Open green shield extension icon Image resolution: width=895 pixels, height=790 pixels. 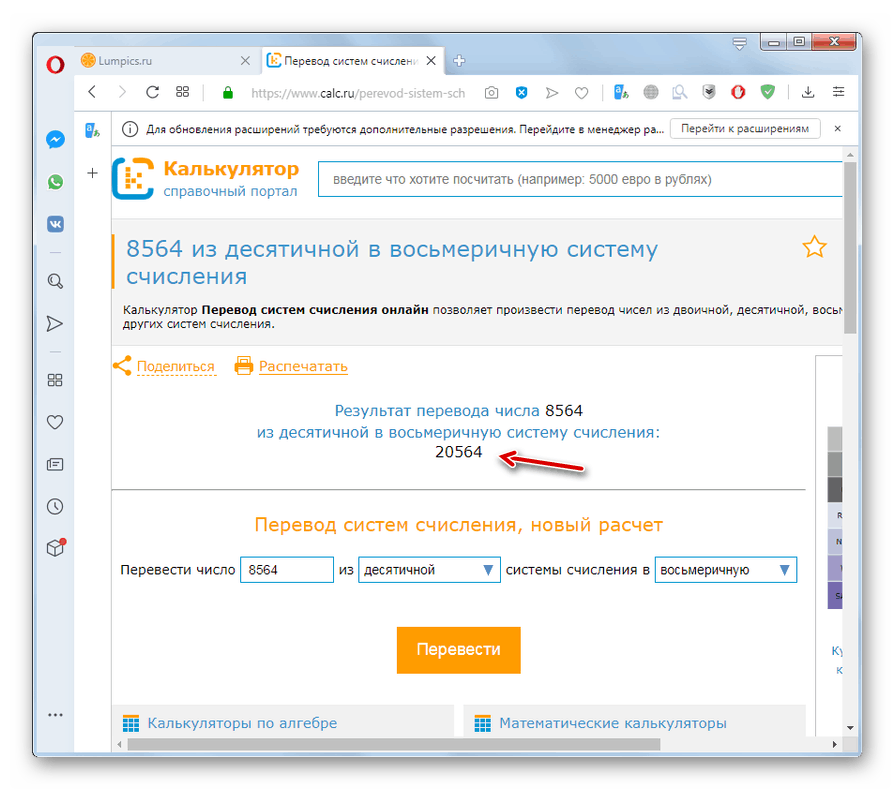click(768, 92)
